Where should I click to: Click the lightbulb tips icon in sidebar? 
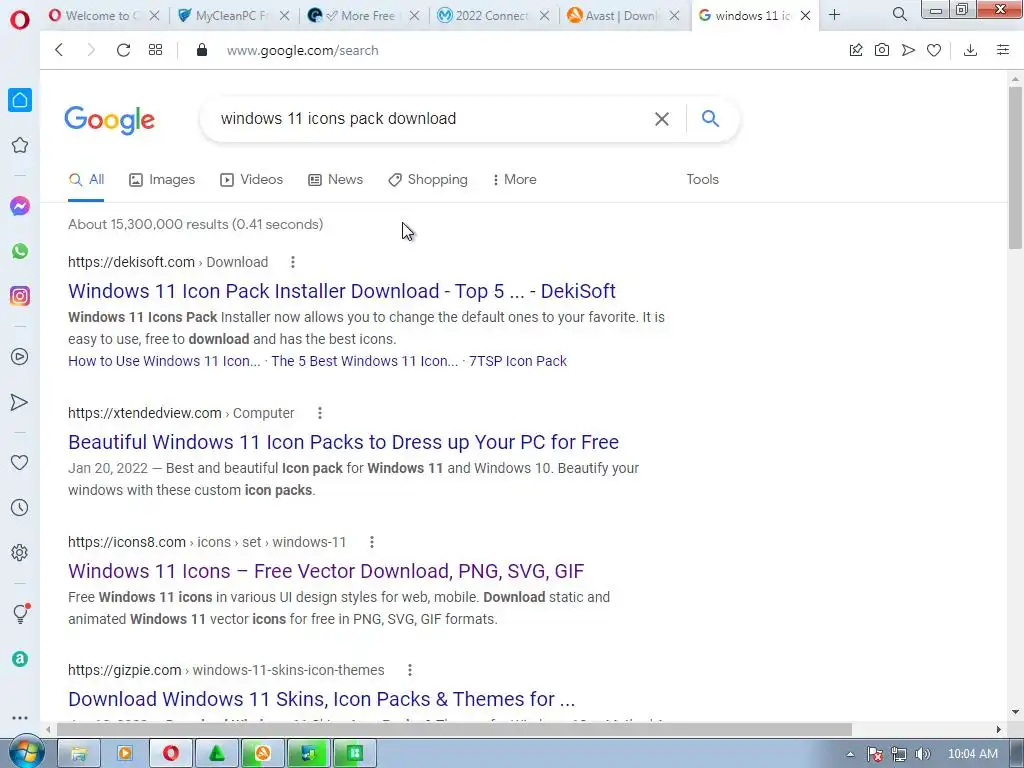[x=21, y=613]
